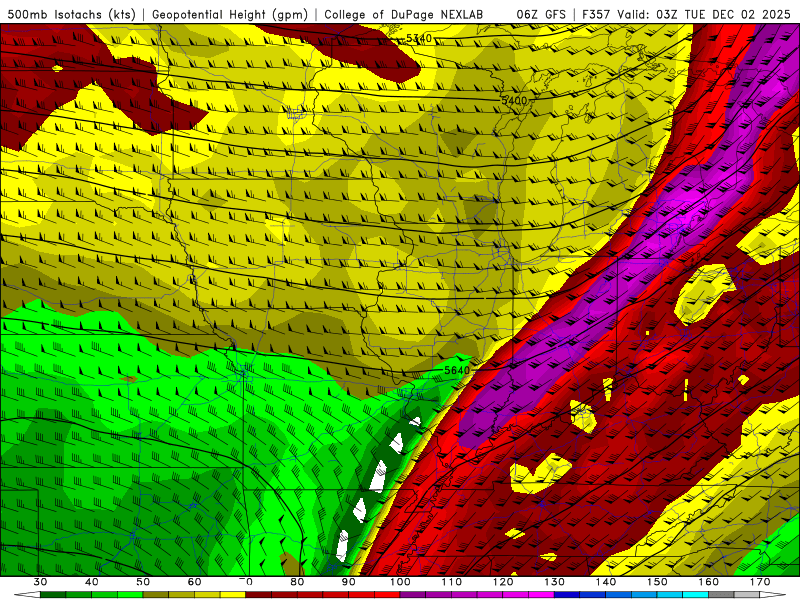Click the 120 value on the color scale

pos(503,582)
